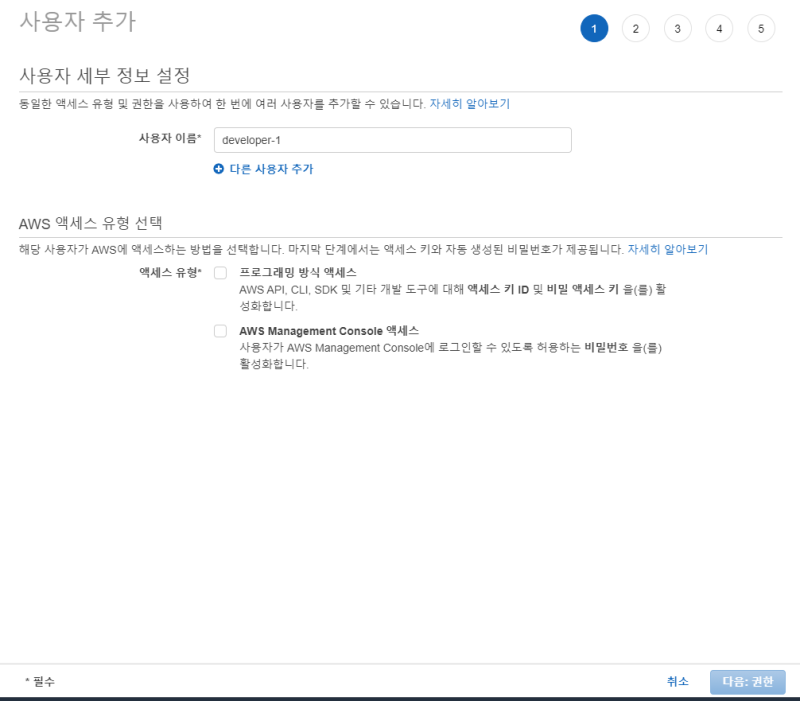Go to wizard step 1
The width and height of the screenshot is (800, 701).
594,29
